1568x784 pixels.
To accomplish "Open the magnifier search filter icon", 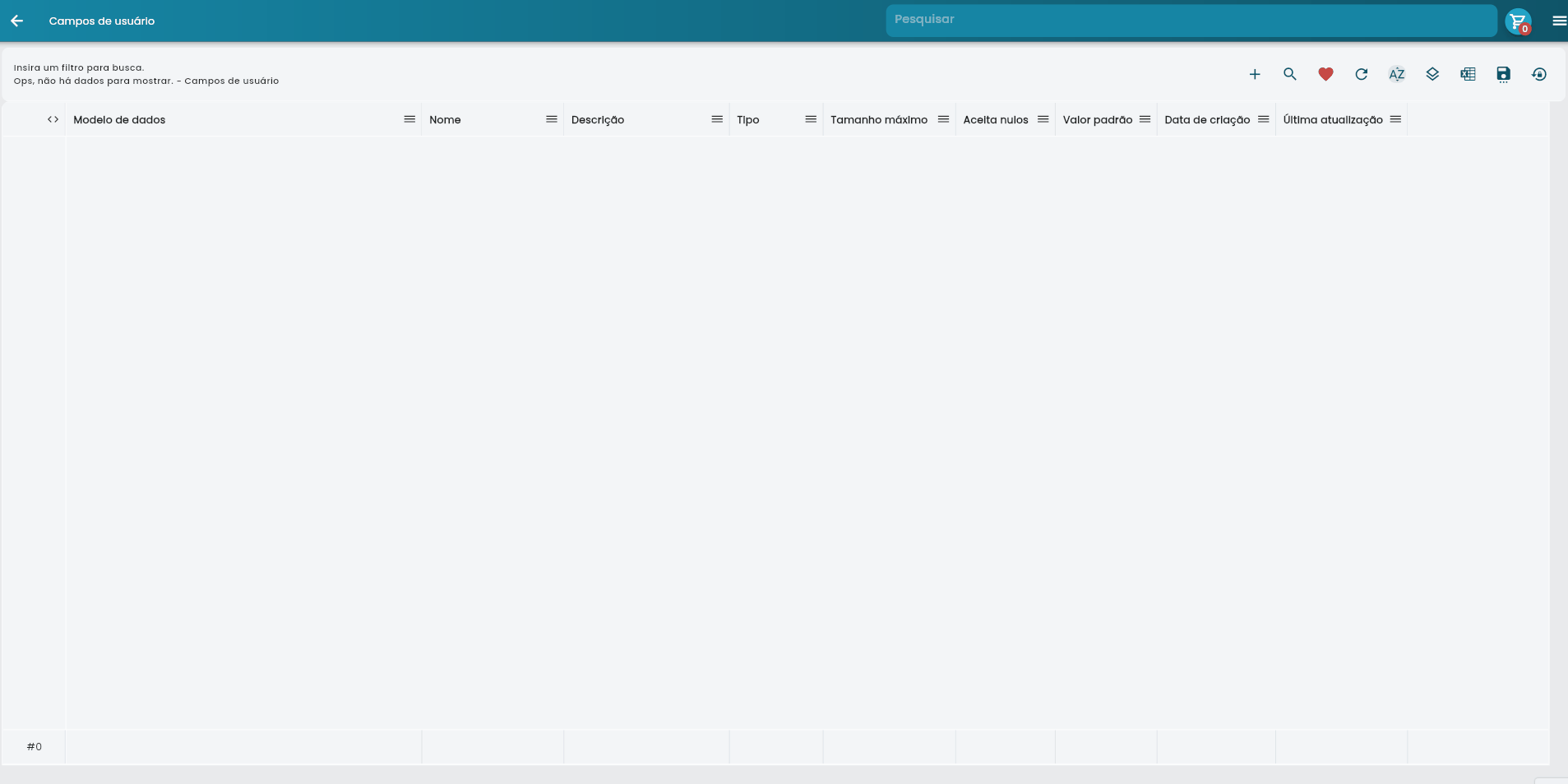I will pyautogui.click(x=1290, y=75).
